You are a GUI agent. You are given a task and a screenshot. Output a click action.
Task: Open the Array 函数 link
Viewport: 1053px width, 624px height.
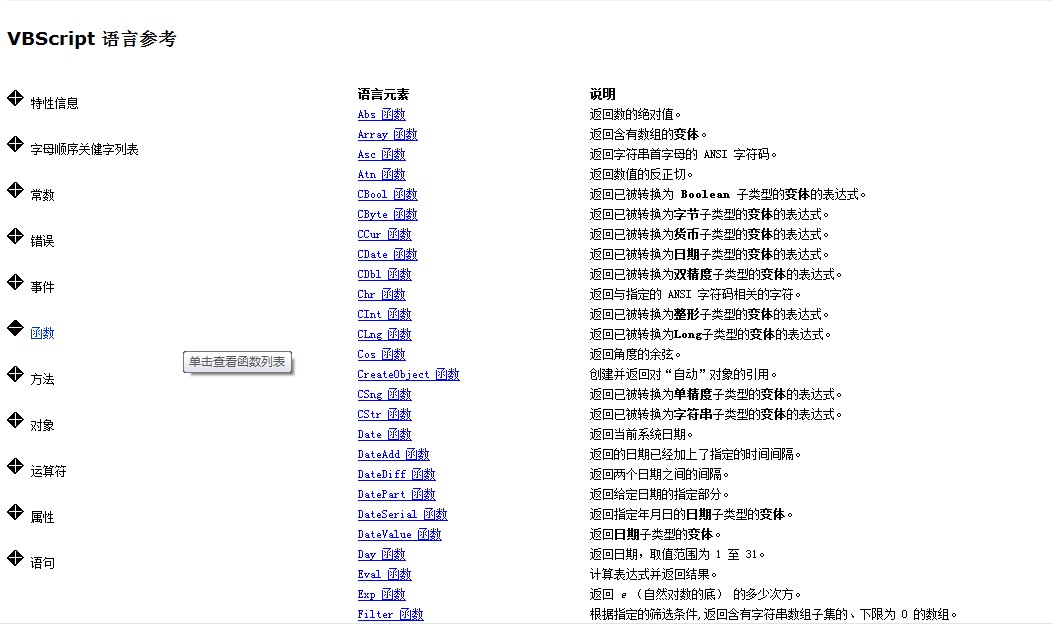click(387, 134)
